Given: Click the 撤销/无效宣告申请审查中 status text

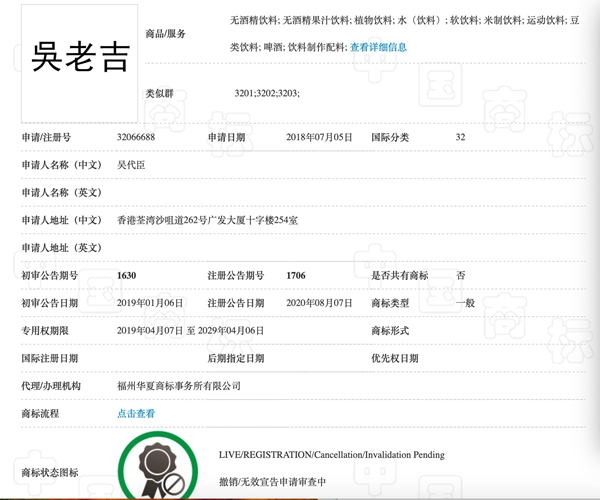Looking at the screenshot, I should click(272, 482).
